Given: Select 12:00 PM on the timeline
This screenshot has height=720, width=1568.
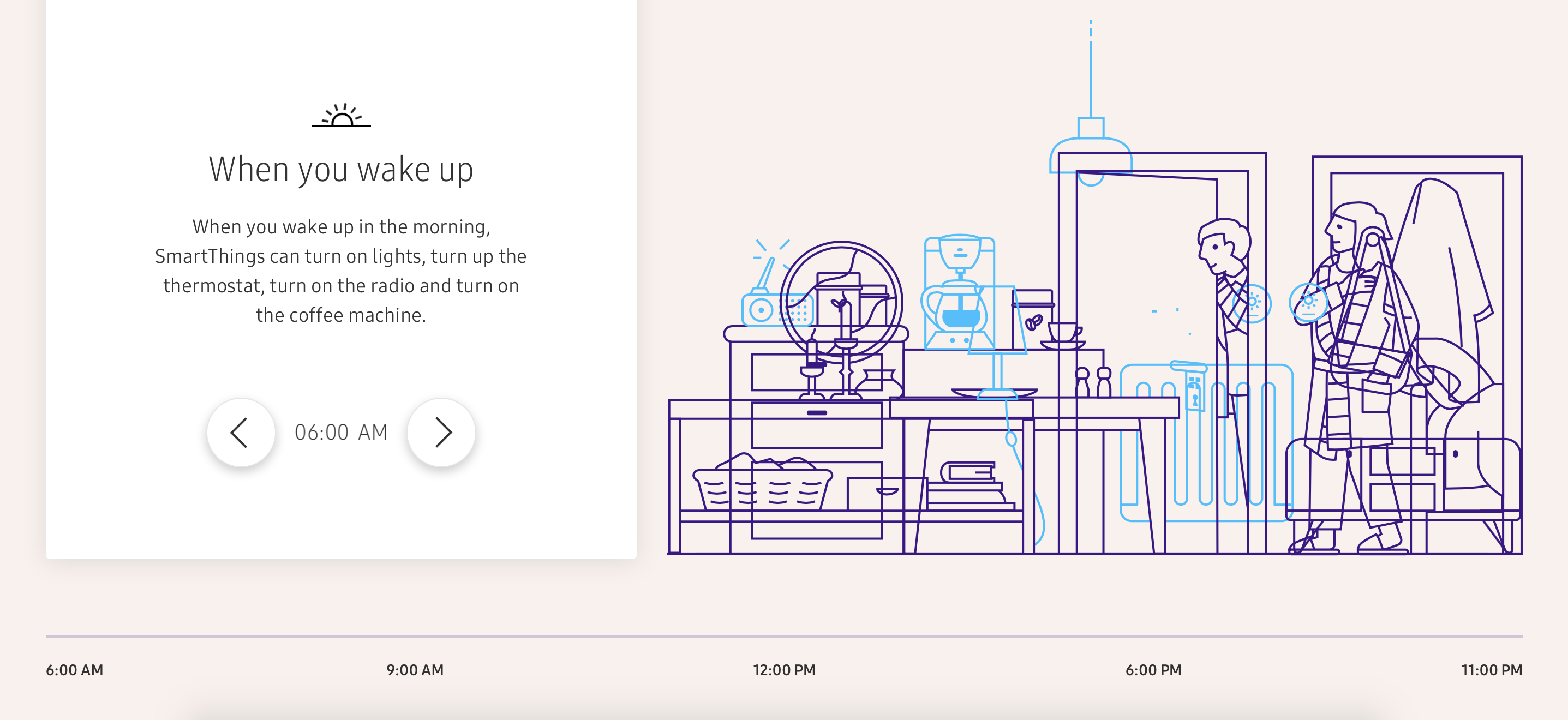Looking at the screenshot, I should tap(783, 670).
